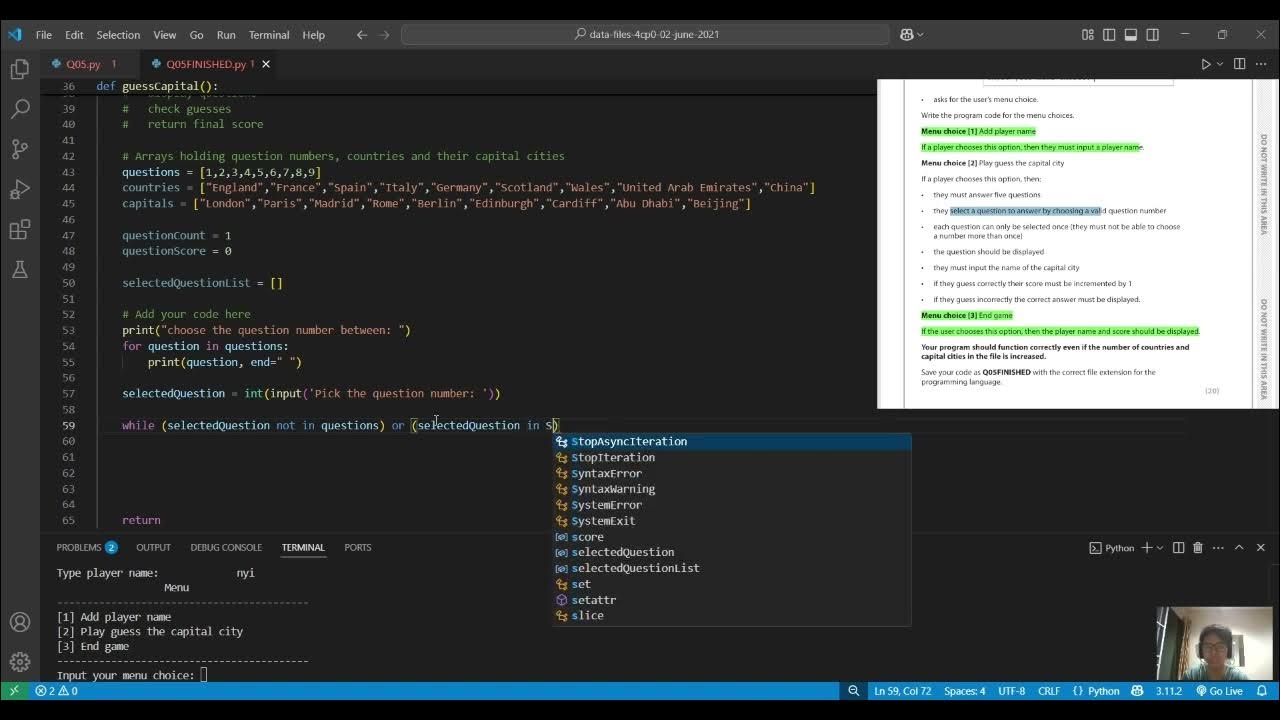Maximize the panel with the chevron
The image size is (1280, 720).
1239,547
